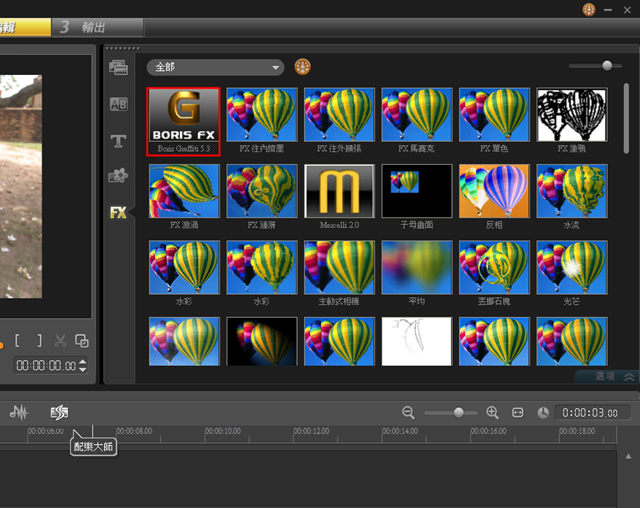Image resolution: width=640 pixels, height=508 pixels.
Task: Select the FX 漩渦 filter thumbnail
Action: (184, 191)
